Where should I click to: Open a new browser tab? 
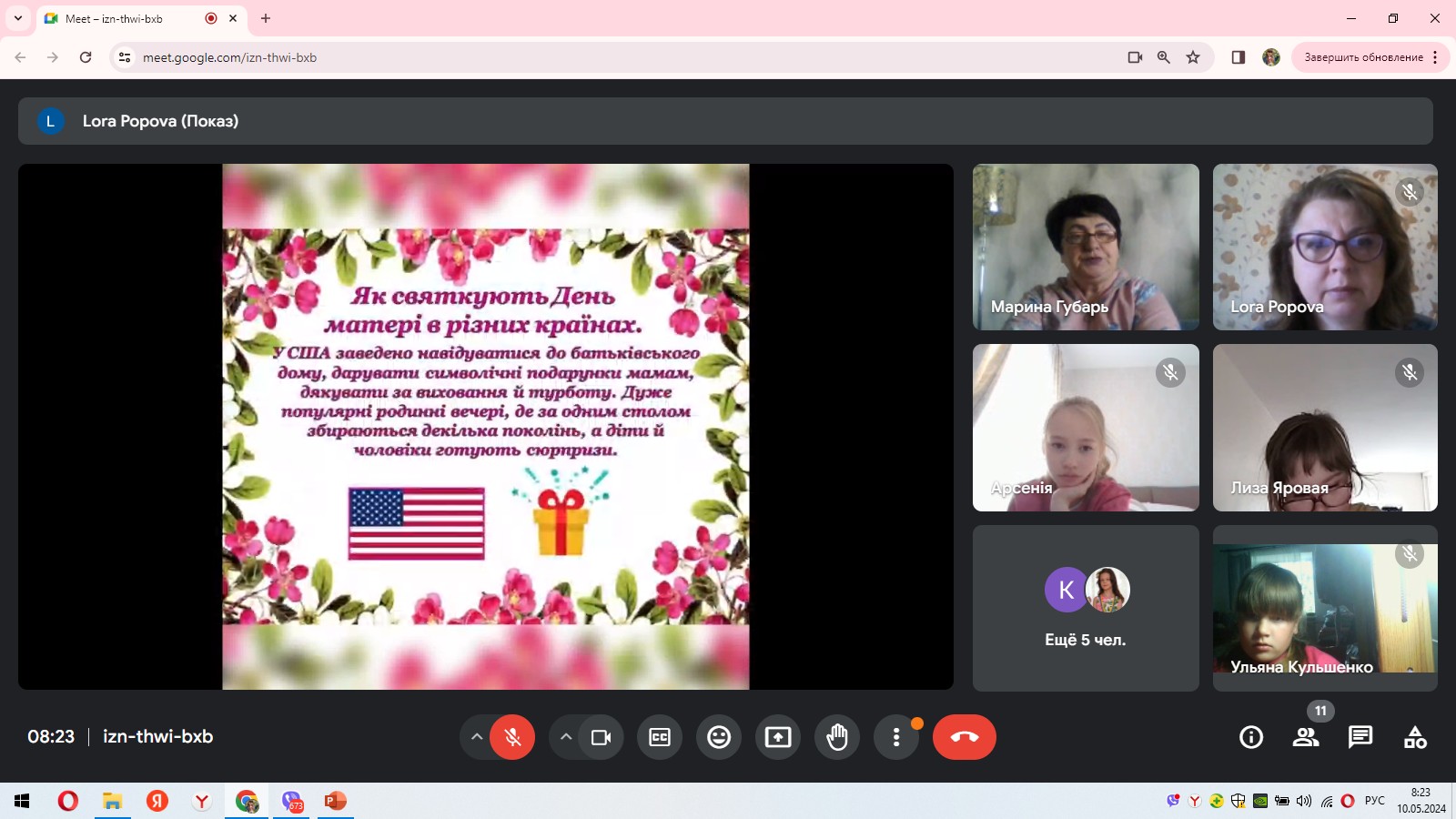click(x=266, y=18)
